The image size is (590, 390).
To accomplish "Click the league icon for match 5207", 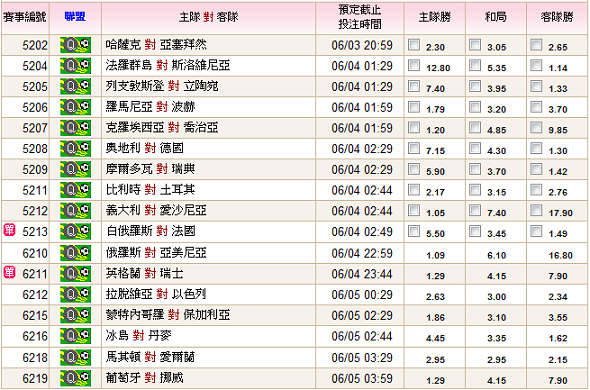I will [x=75, y=128].
